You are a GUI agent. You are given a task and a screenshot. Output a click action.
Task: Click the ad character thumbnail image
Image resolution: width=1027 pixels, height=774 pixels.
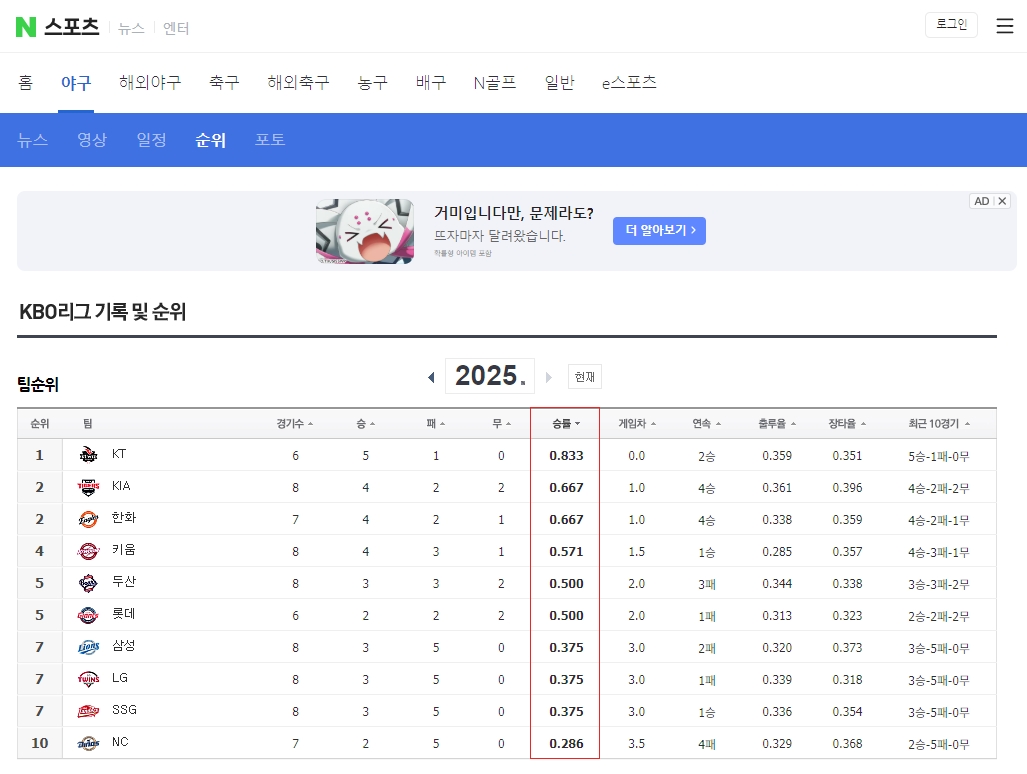click(x=365, y=231)
